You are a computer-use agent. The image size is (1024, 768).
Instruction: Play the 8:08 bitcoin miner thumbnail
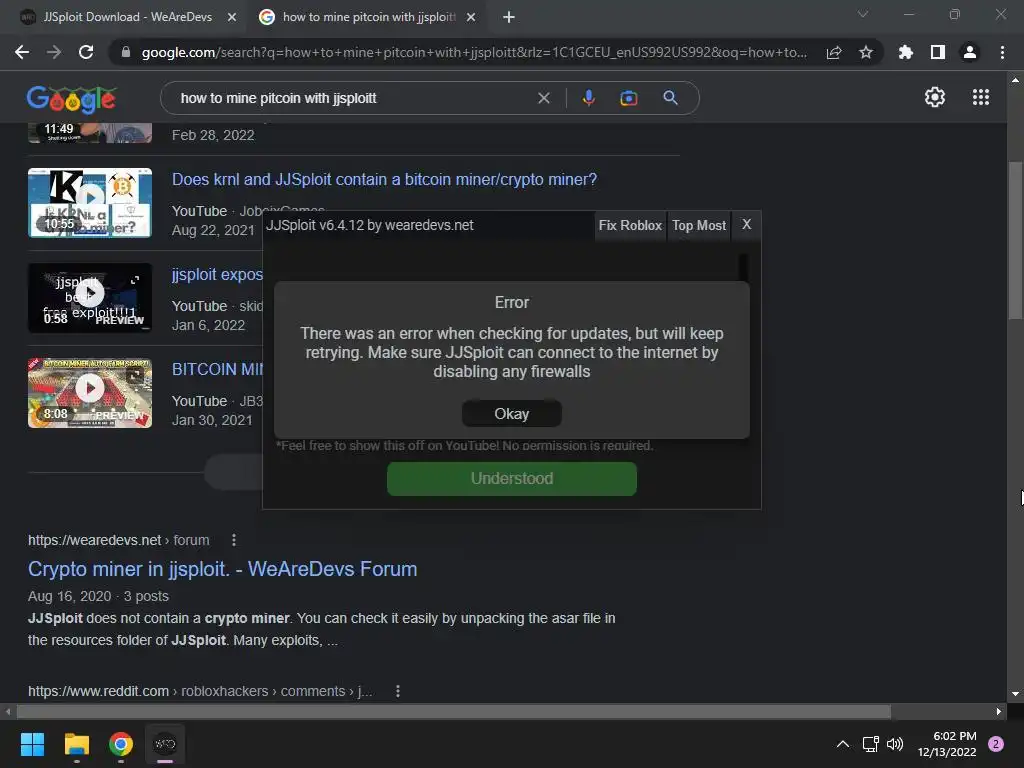pyautogui.click(x=90, y=393)
